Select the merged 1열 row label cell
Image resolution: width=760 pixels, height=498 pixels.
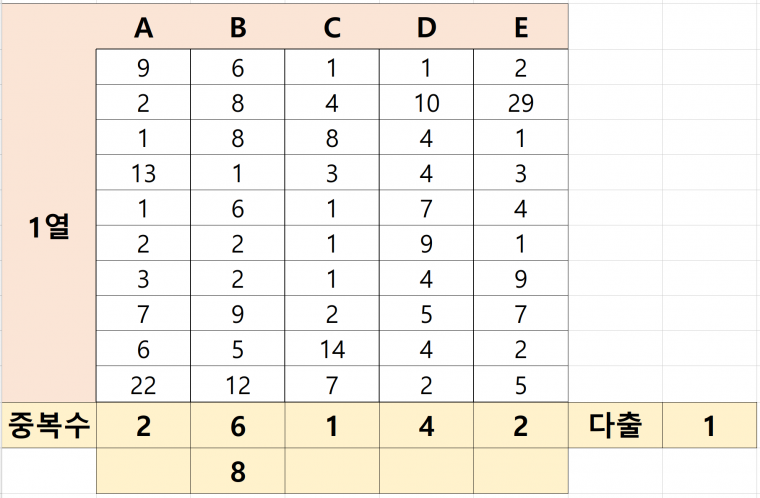pos(48,226)
